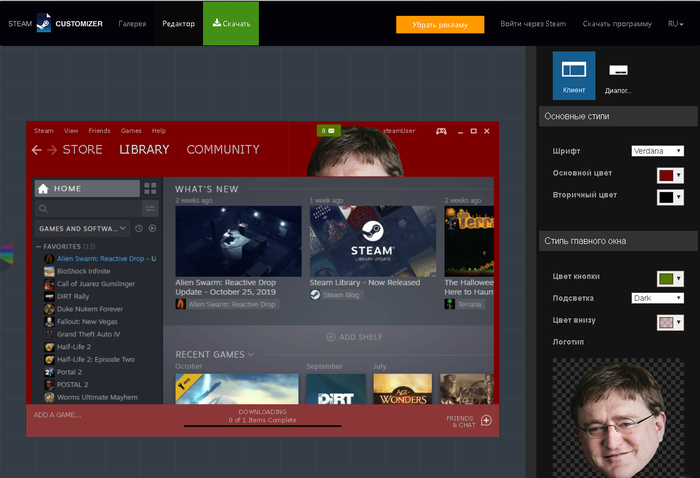Screen dimensions: 700x478
Task: Collapse the Favorites category
Action: pyautogui.click(x=38, y=246)
